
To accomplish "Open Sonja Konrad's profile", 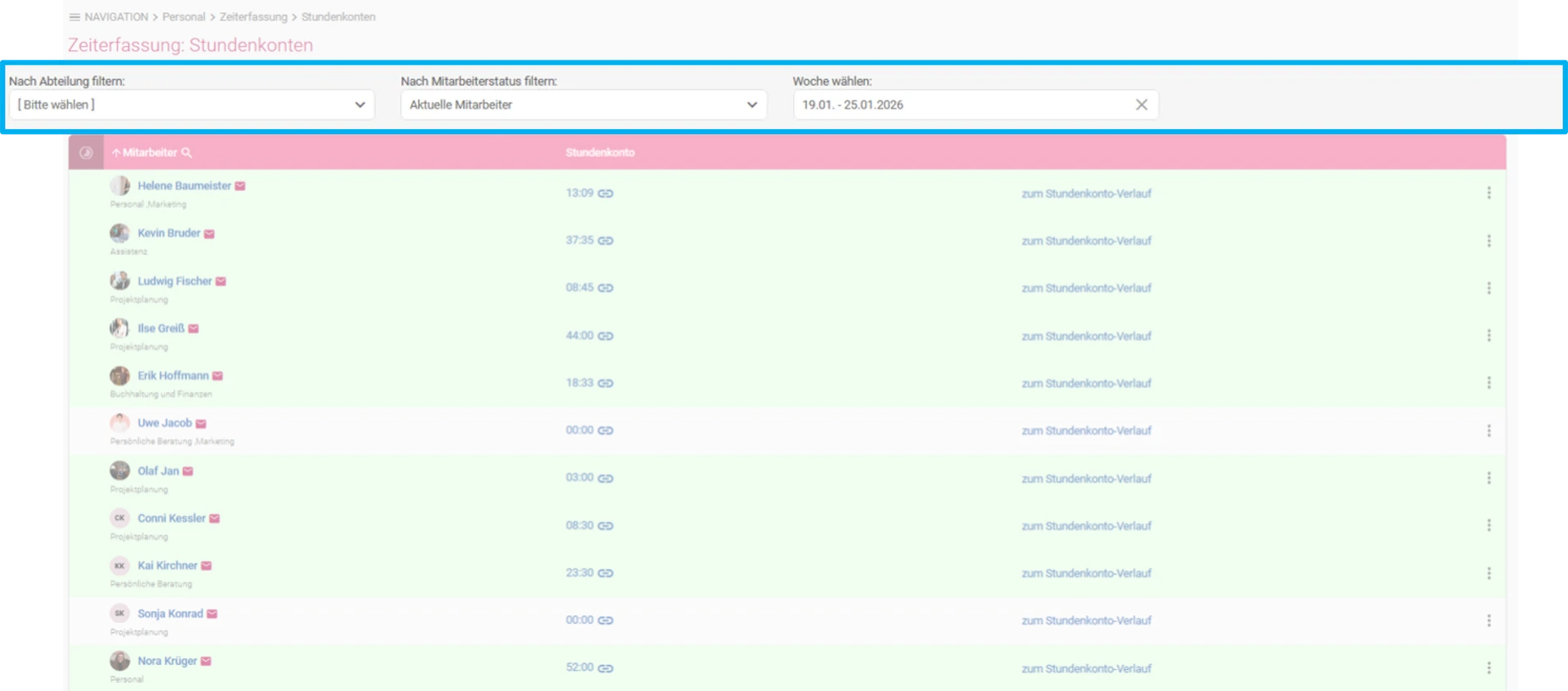I will coord(170,614).
